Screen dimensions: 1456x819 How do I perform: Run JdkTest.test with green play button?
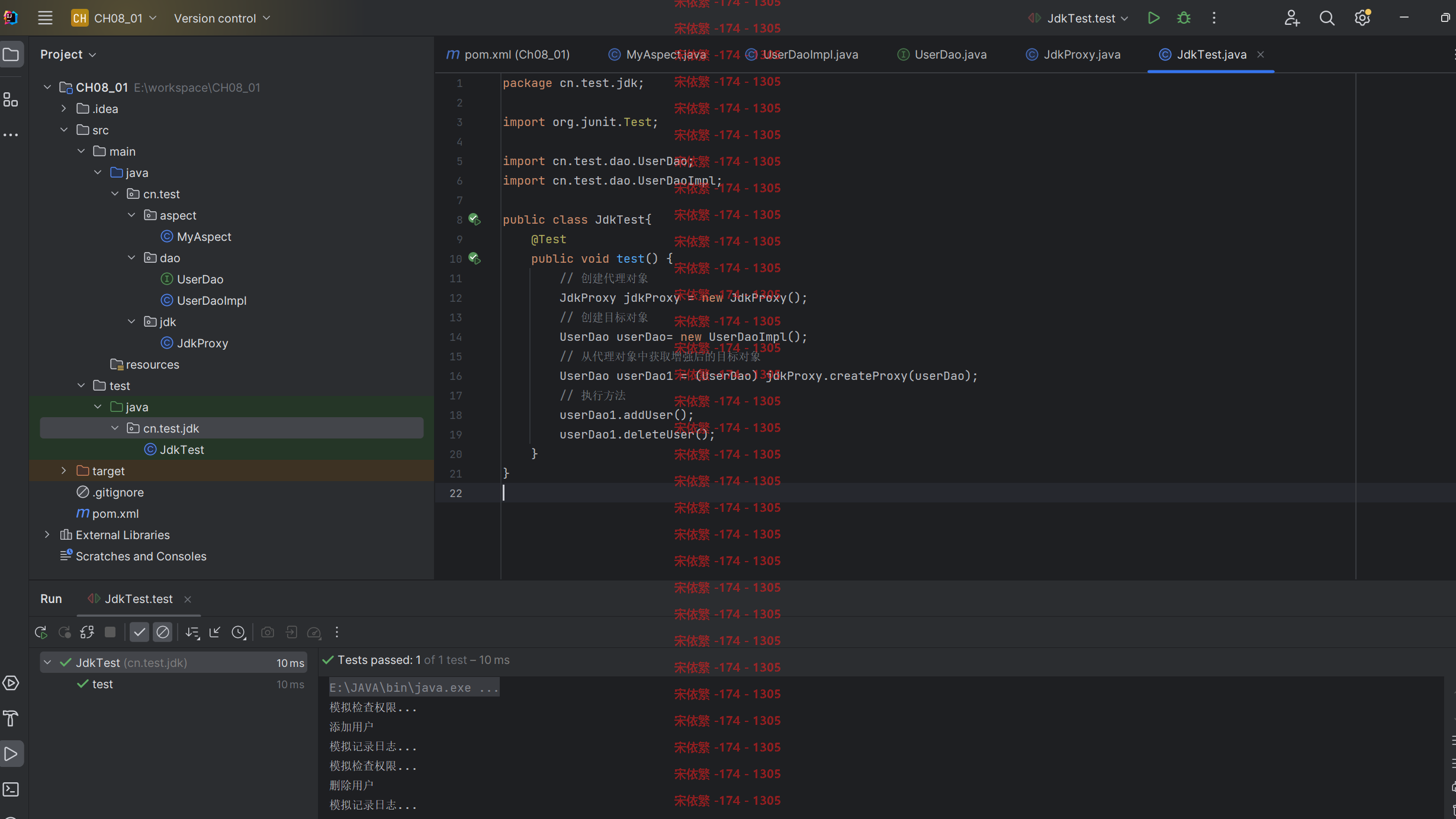tap(1153, 18)
